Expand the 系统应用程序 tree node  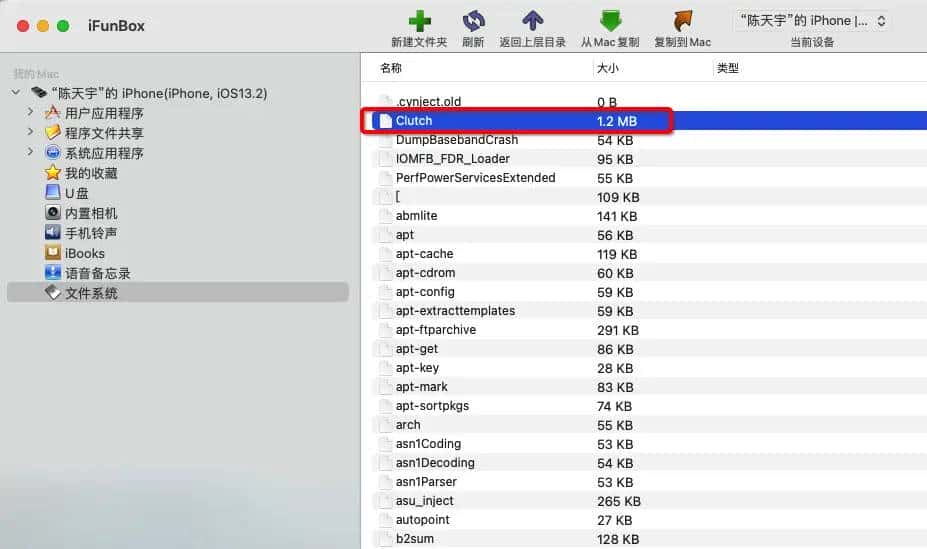point(31,152)
